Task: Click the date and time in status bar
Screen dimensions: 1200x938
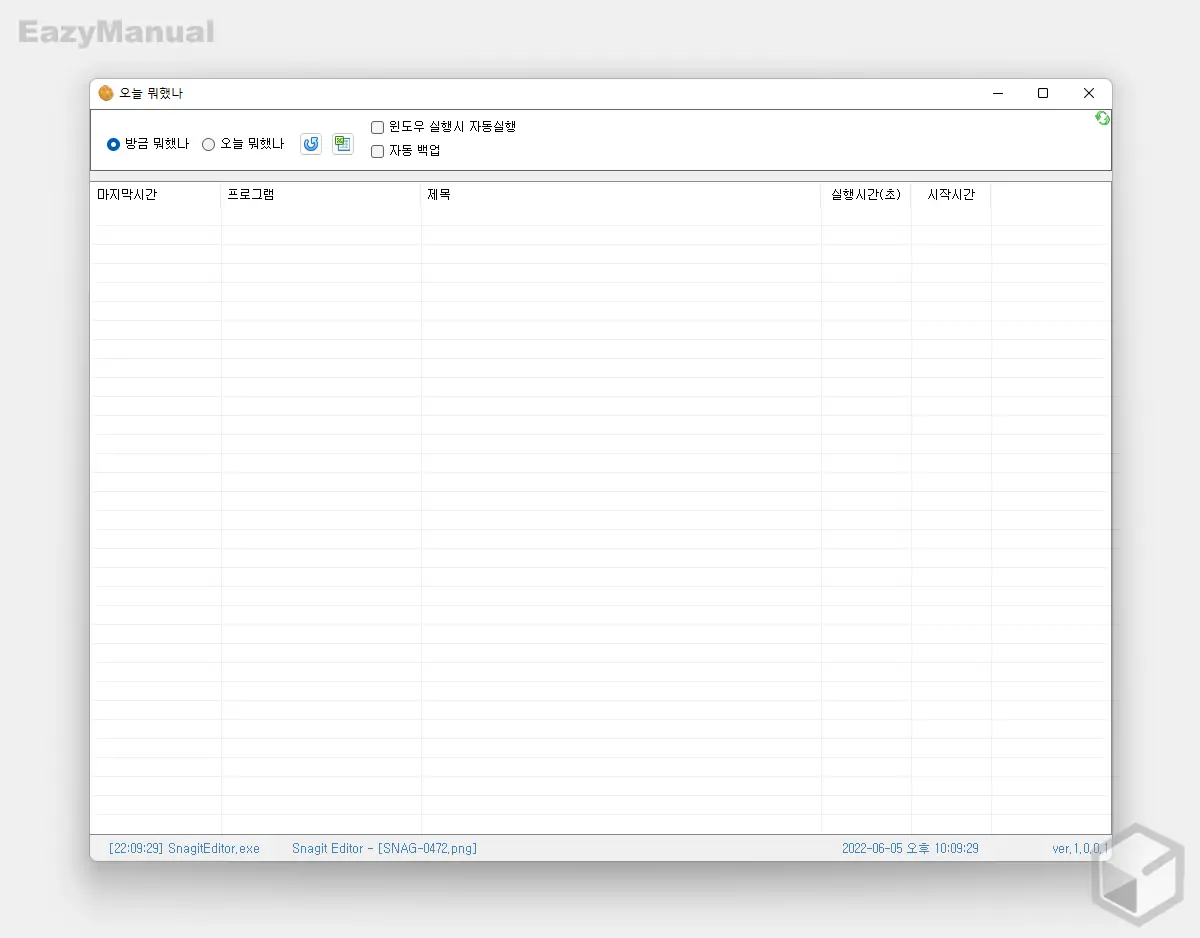Action: [910, 848]
